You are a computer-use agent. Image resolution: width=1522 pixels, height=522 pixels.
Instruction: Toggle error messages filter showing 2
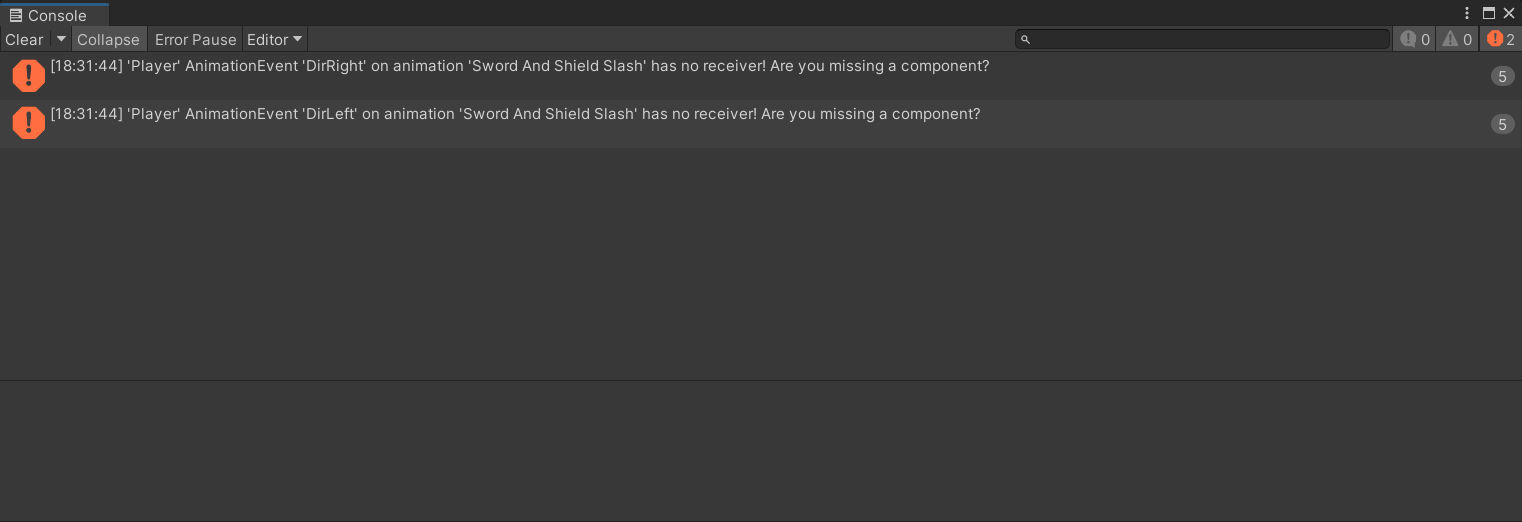pyautogui.click(x=1500, y=40)
